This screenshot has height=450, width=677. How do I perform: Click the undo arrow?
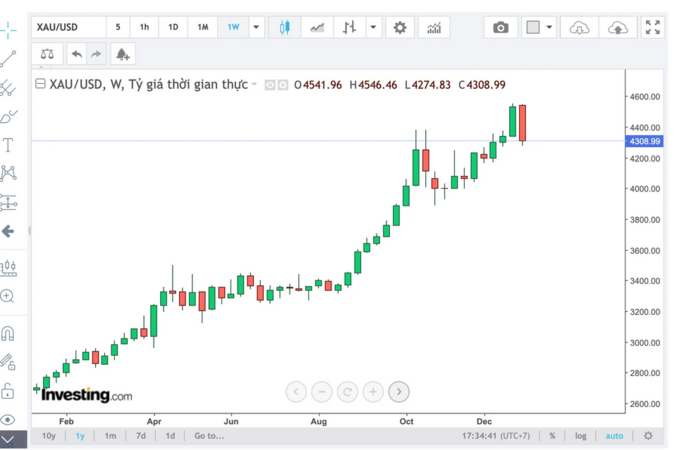[x=76, y=54]
